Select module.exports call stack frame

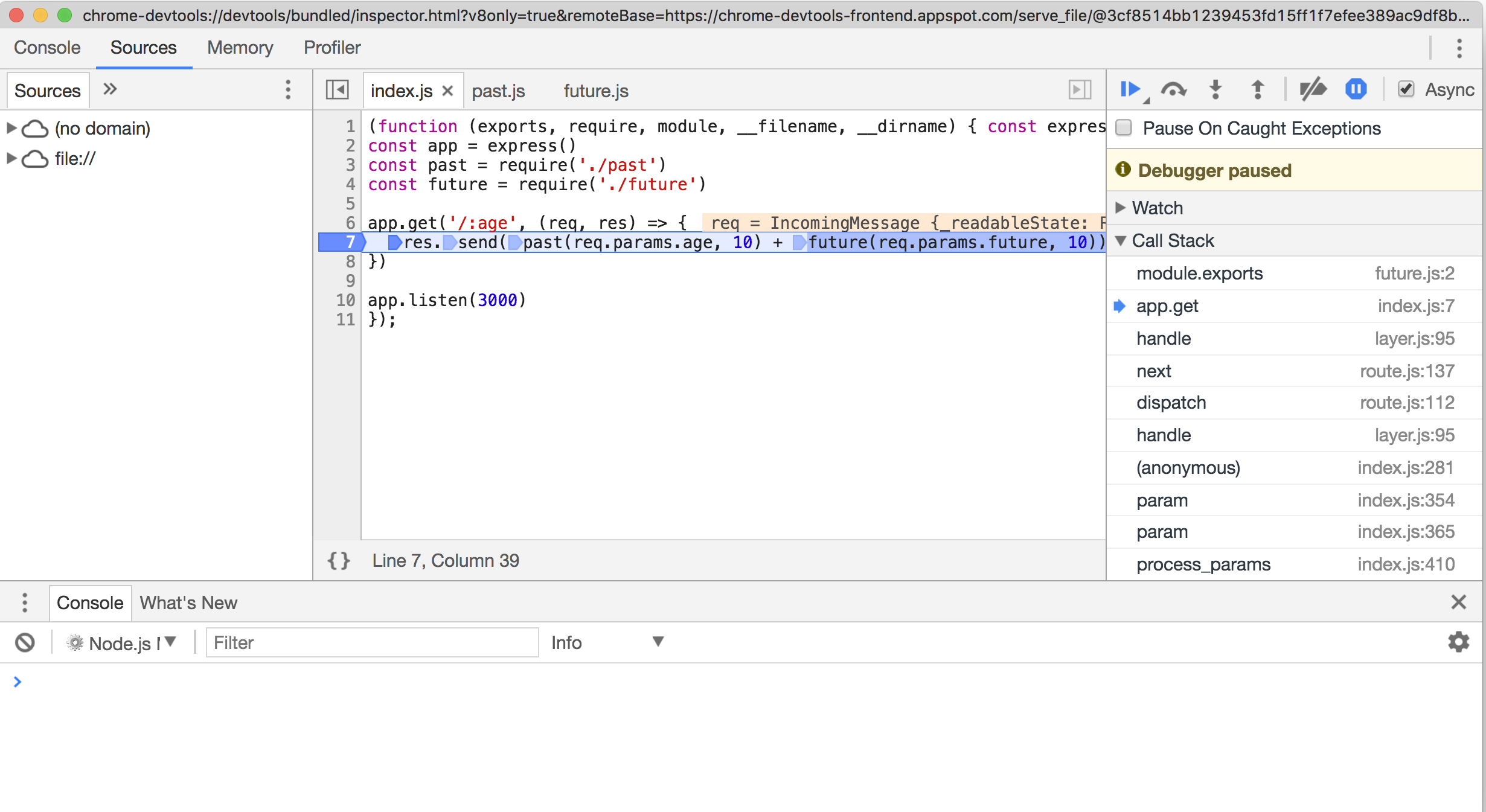tap(1295, 273)
